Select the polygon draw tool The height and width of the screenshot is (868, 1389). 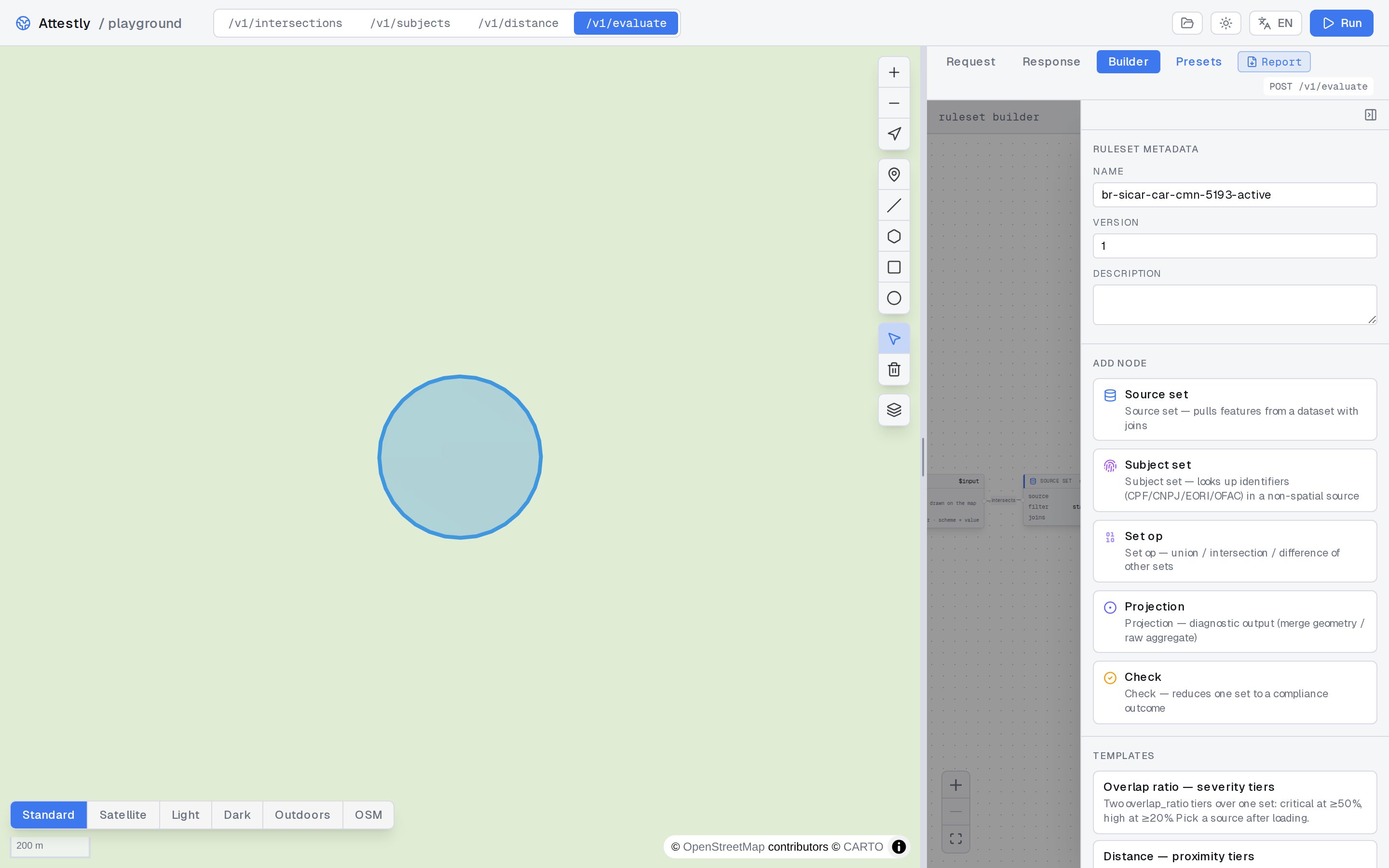(x=894, y=236)
